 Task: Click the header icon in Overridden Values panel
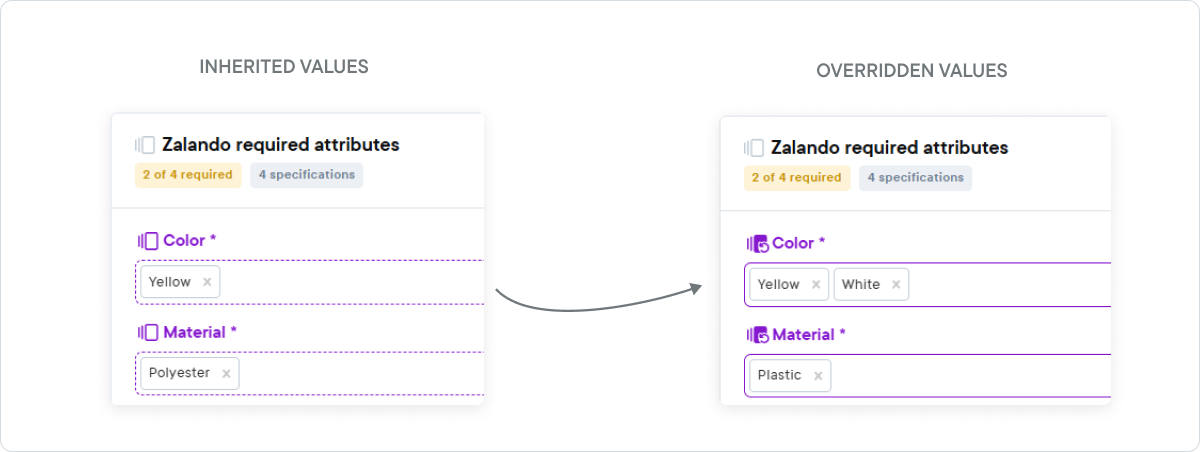[754, 148]
